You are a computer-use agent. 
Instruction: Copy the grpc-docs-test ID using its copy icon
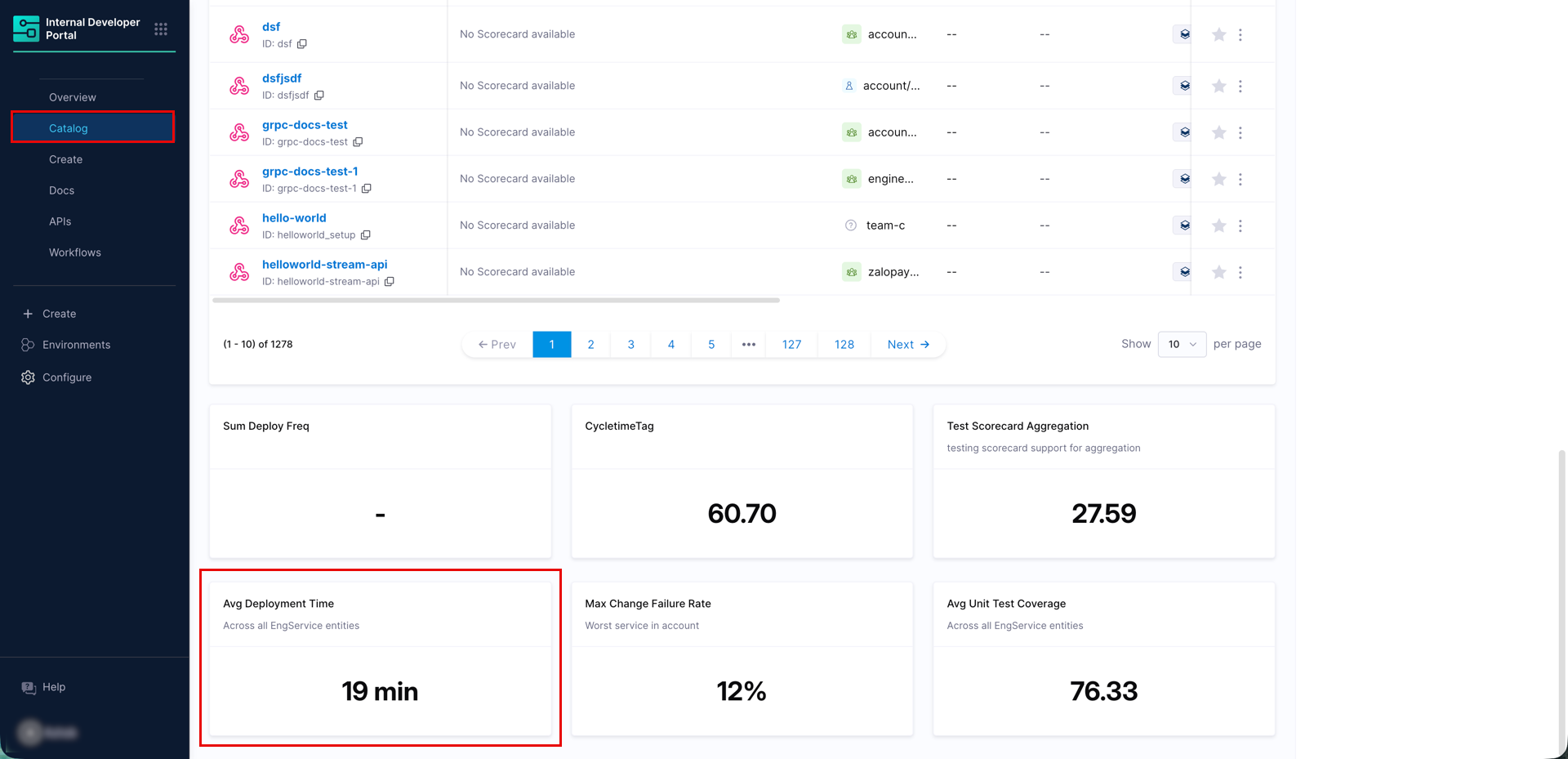click(359, 141)
